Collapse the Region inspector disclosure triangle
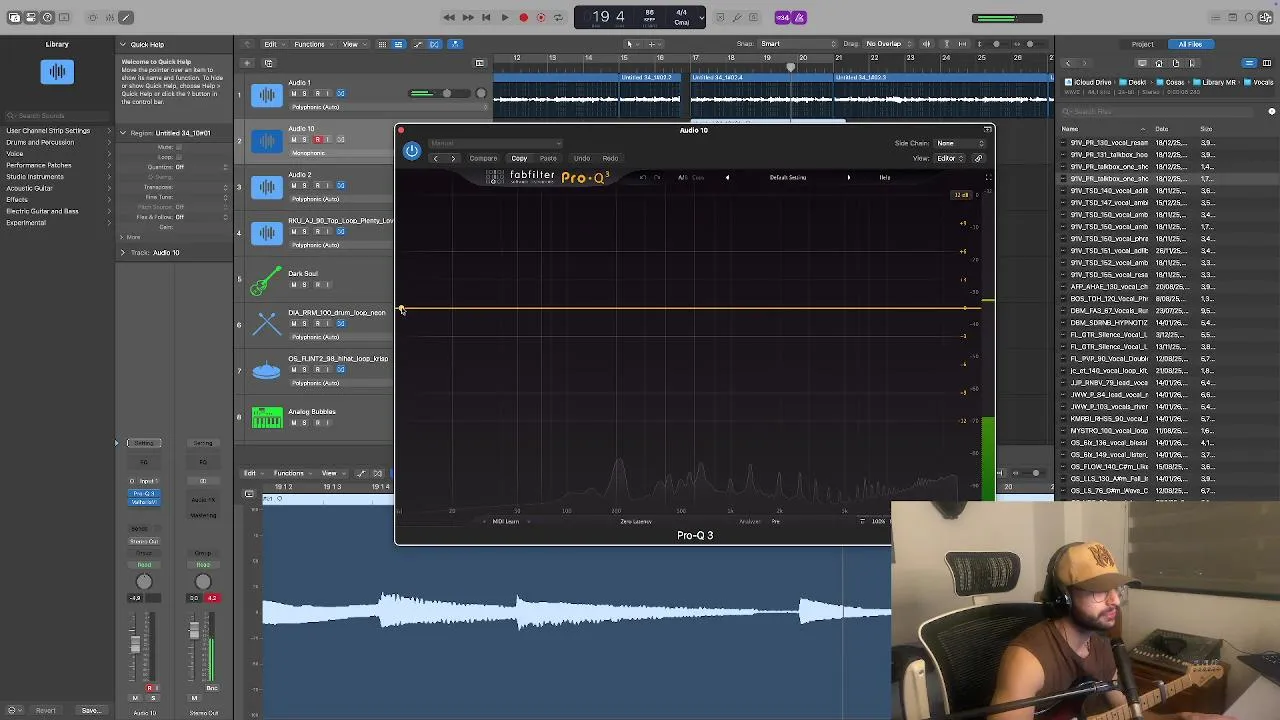 pyautogui.click(x=123, y=133)
